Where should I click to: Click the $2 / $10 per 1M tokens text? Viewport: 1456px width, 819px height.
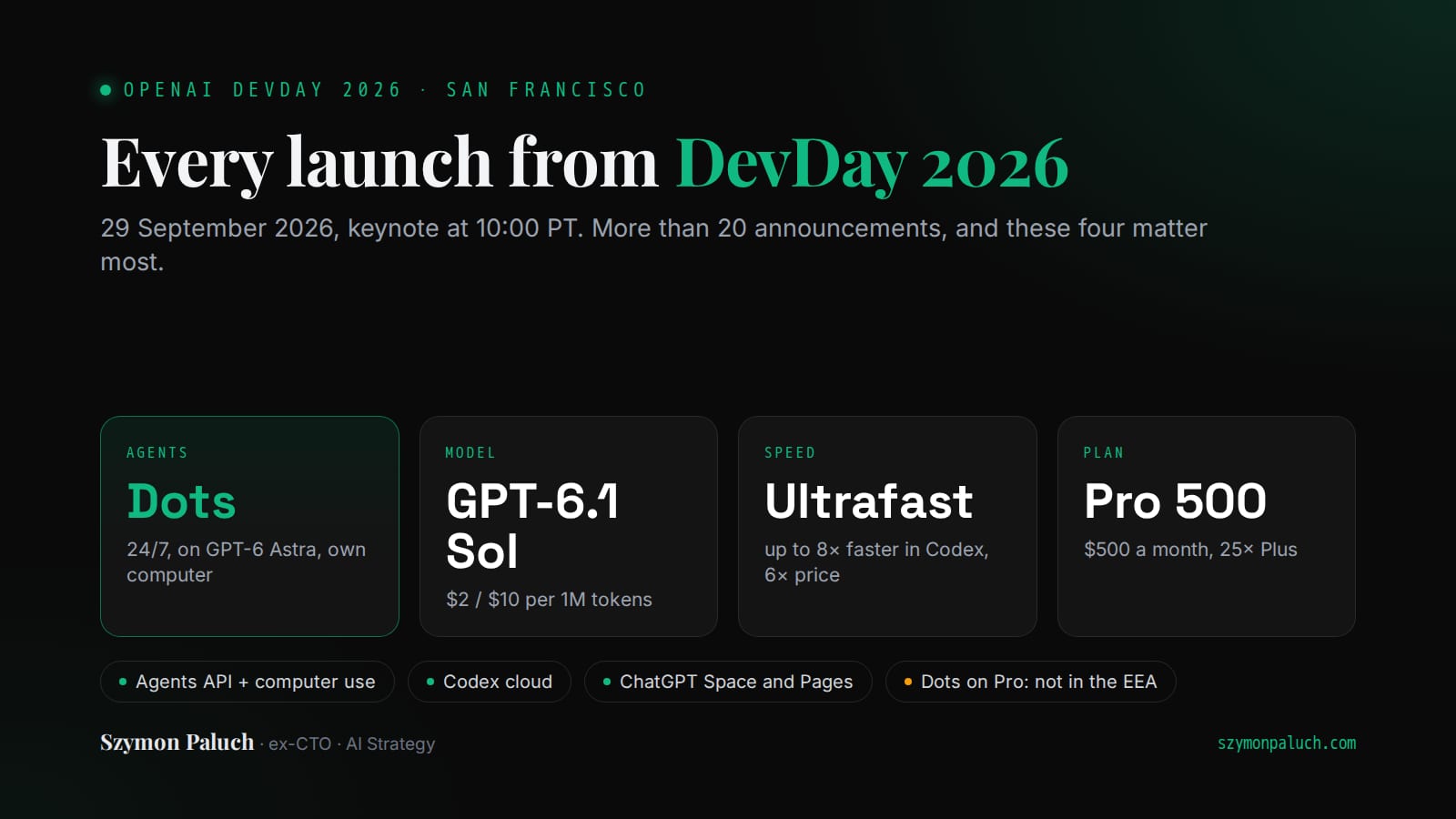pos(549,600)
